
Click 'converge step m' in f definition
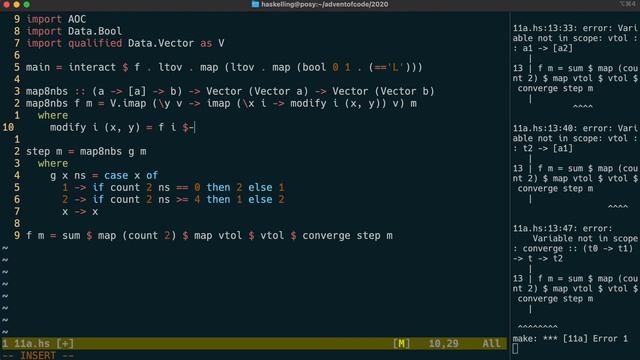[347, 236]
